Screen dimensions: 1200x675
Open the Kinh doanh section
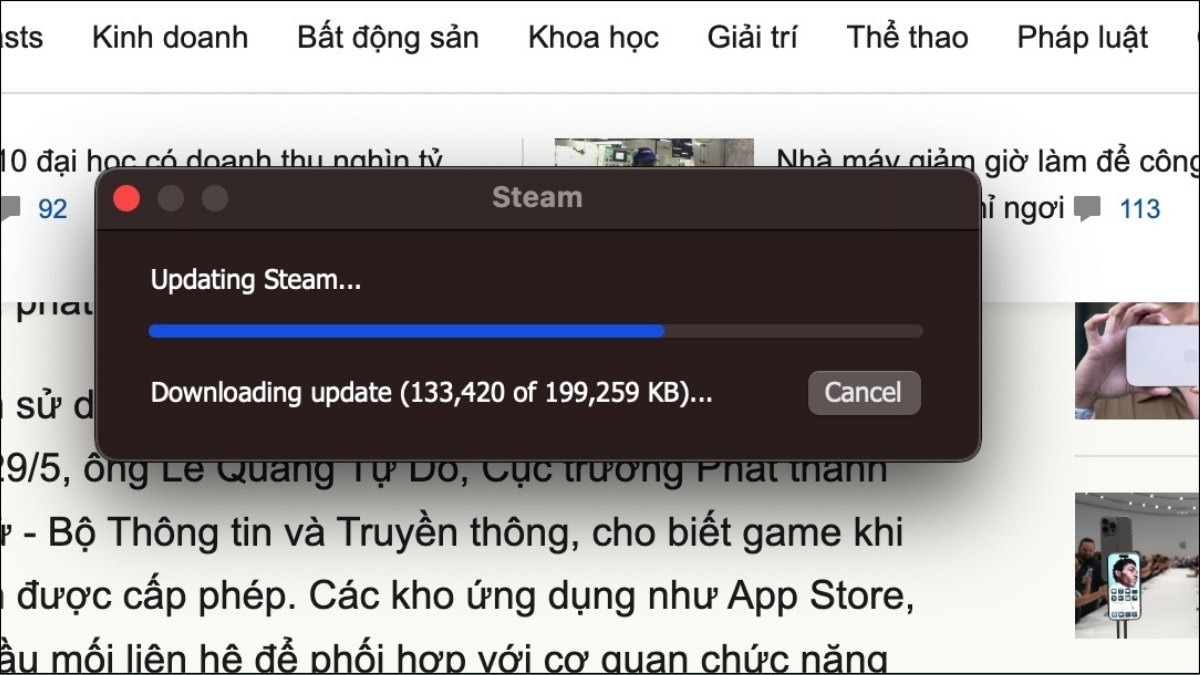click(x=170, y=38)
